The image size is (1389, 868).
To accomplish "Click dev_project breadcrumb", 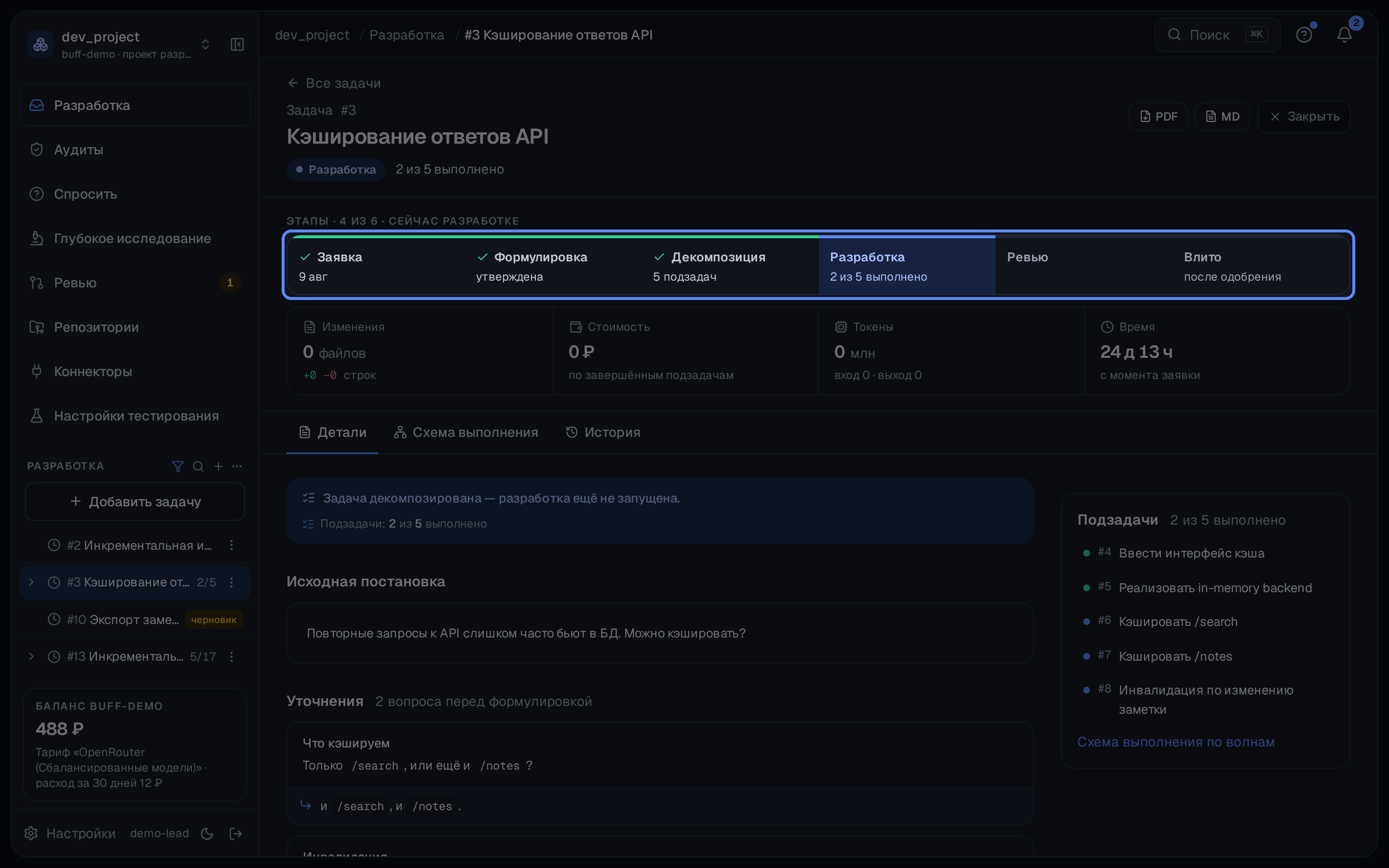I will [312, 35].
